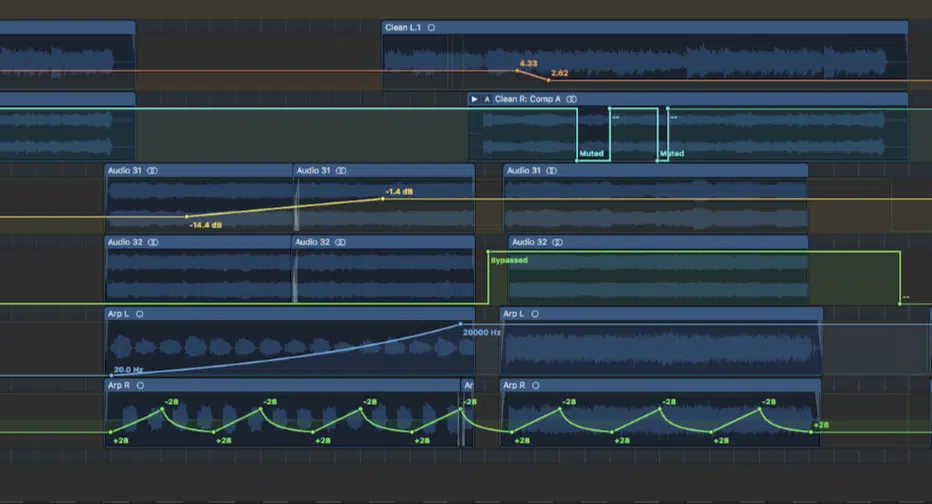Image resolution: width=932 pixels, height=504 pixels.
Task: Click stereo icon on the rightmost Audio 31 region
Action: tap(552, 171)
